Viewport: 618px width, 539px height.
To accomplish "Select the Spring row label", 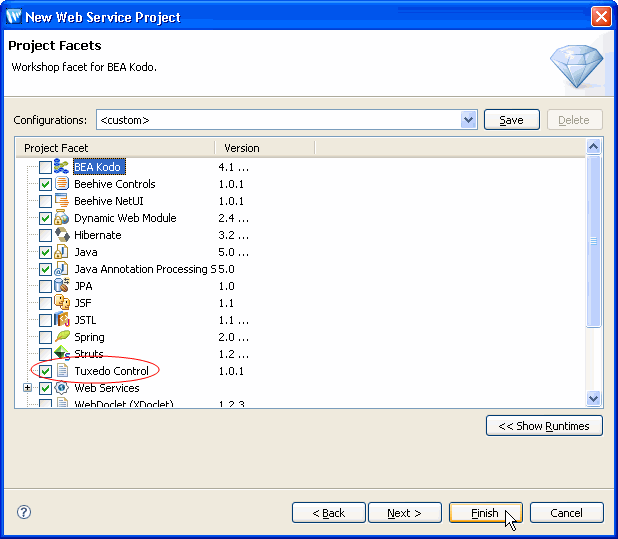I will pyautogui.click(x=89, y=337).
